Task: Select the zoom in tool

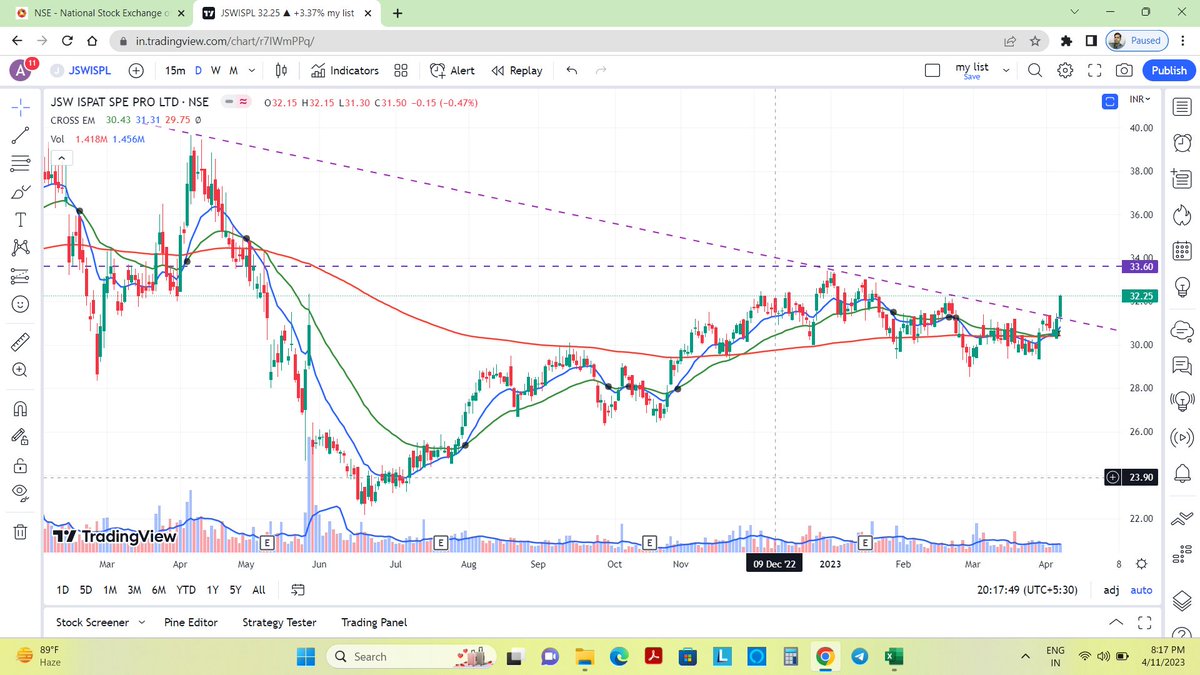Action: (20, 370)
